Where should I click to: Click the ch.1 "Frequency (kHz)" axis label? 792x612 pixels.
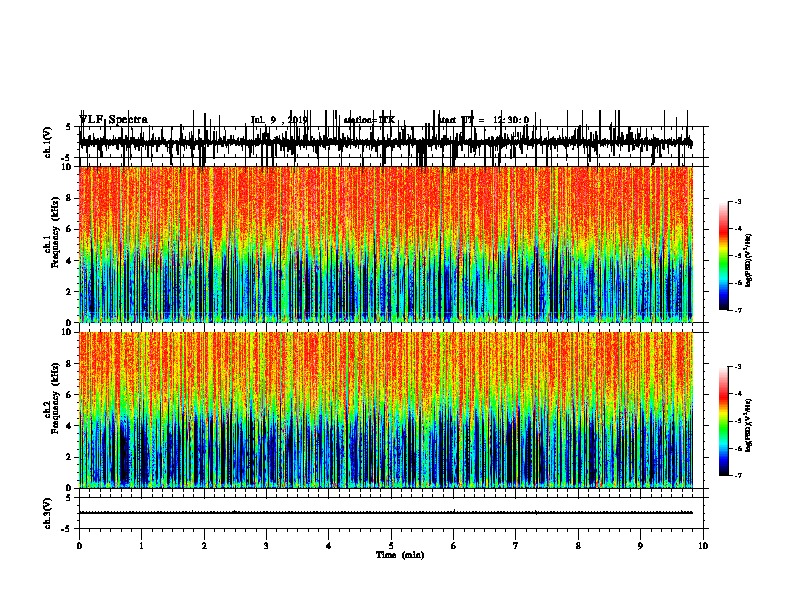click(x=56, y=233)
